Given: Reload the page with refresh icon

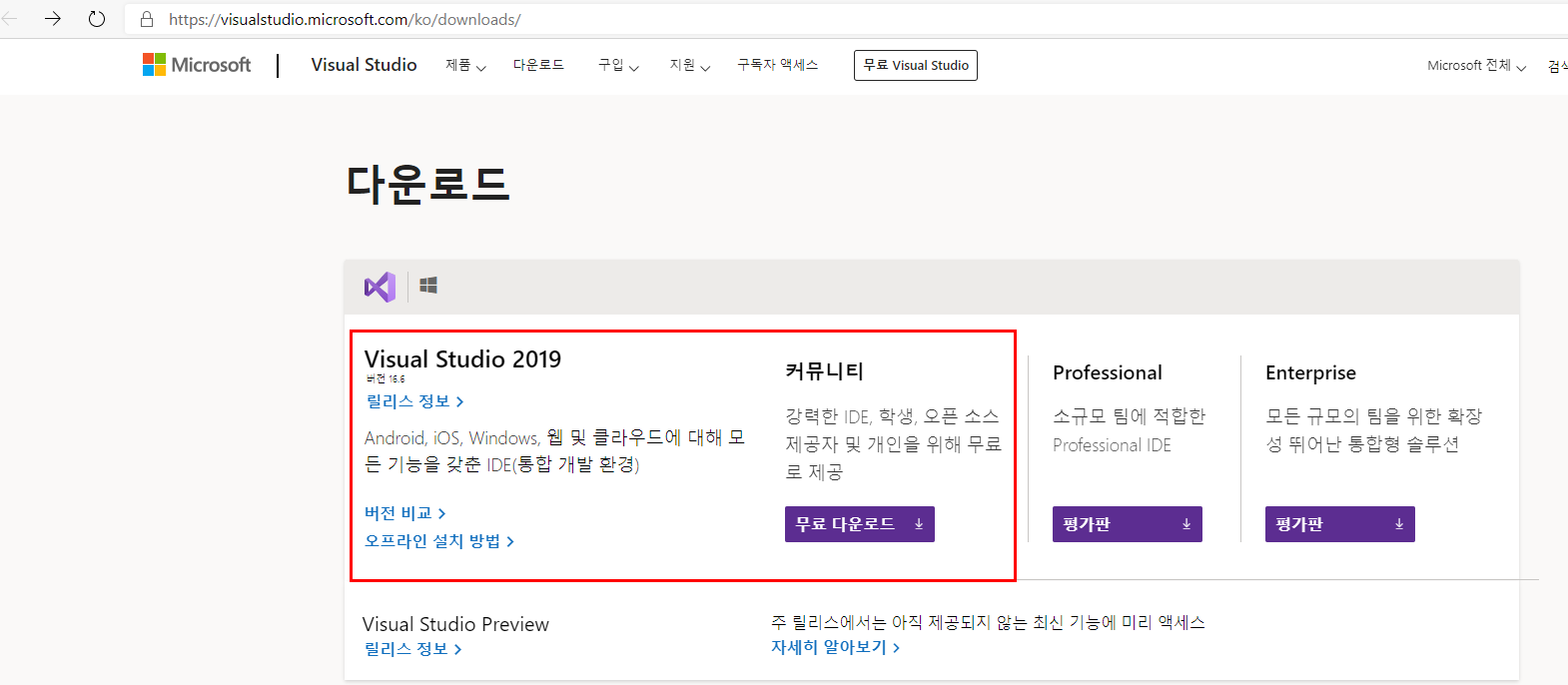Looking at the screenshot, I should point(97,19).
